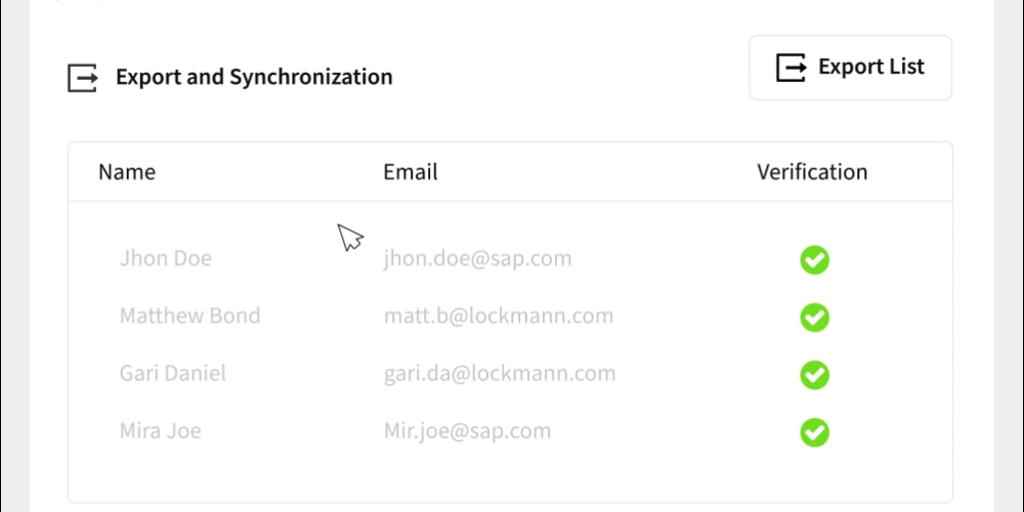Viewport: 1024px width, 512px height.
Task: Click Matthew Bond's green verification checkmark
Action: click(814, 317)
